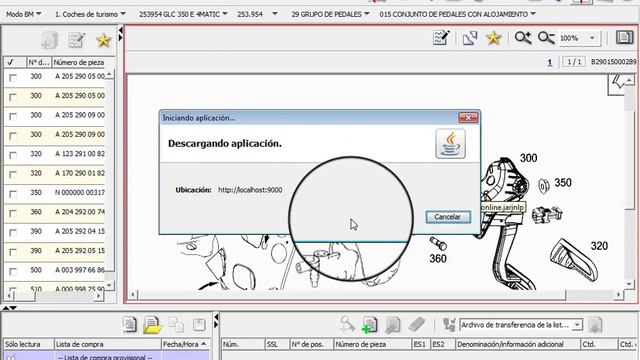The width and height of the screenshot is (640, 360).
Task: Click parts list horizontal scrollbar right arrow
Action: (x=98, y=296)
